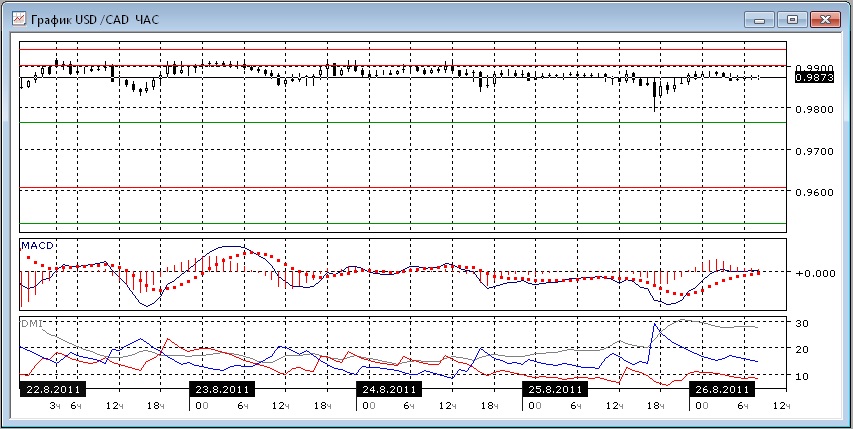Viewport: 853px width, 429px height.
Task: Click the last 12ч label at the time axis end
Action: [x=780, y=406]
